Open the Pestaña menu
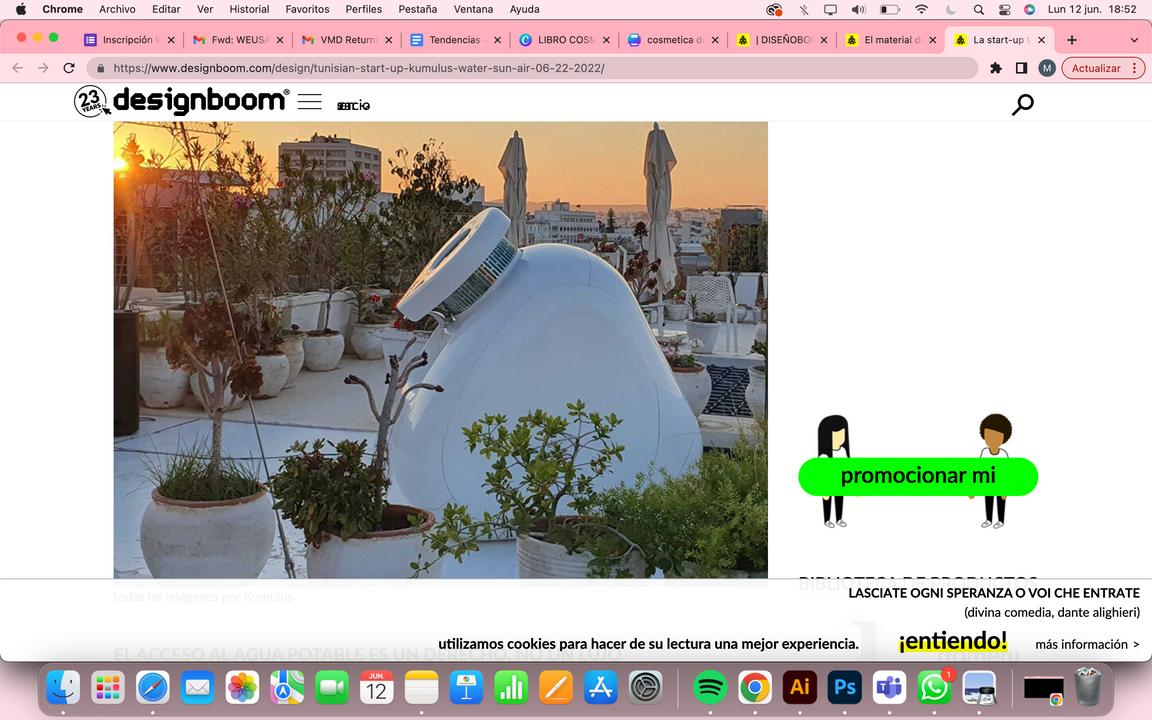1152x720 pixels. click(417, 10)
